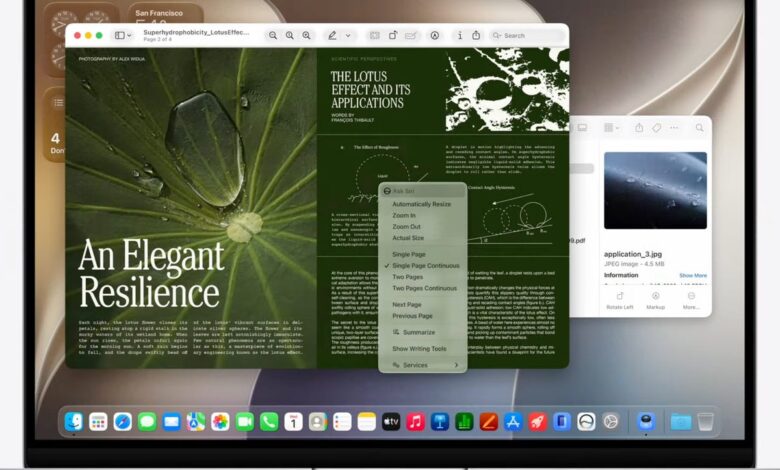Open Photos from the Dock
Screen dimensions: 780x470
(x=220, y=422)
